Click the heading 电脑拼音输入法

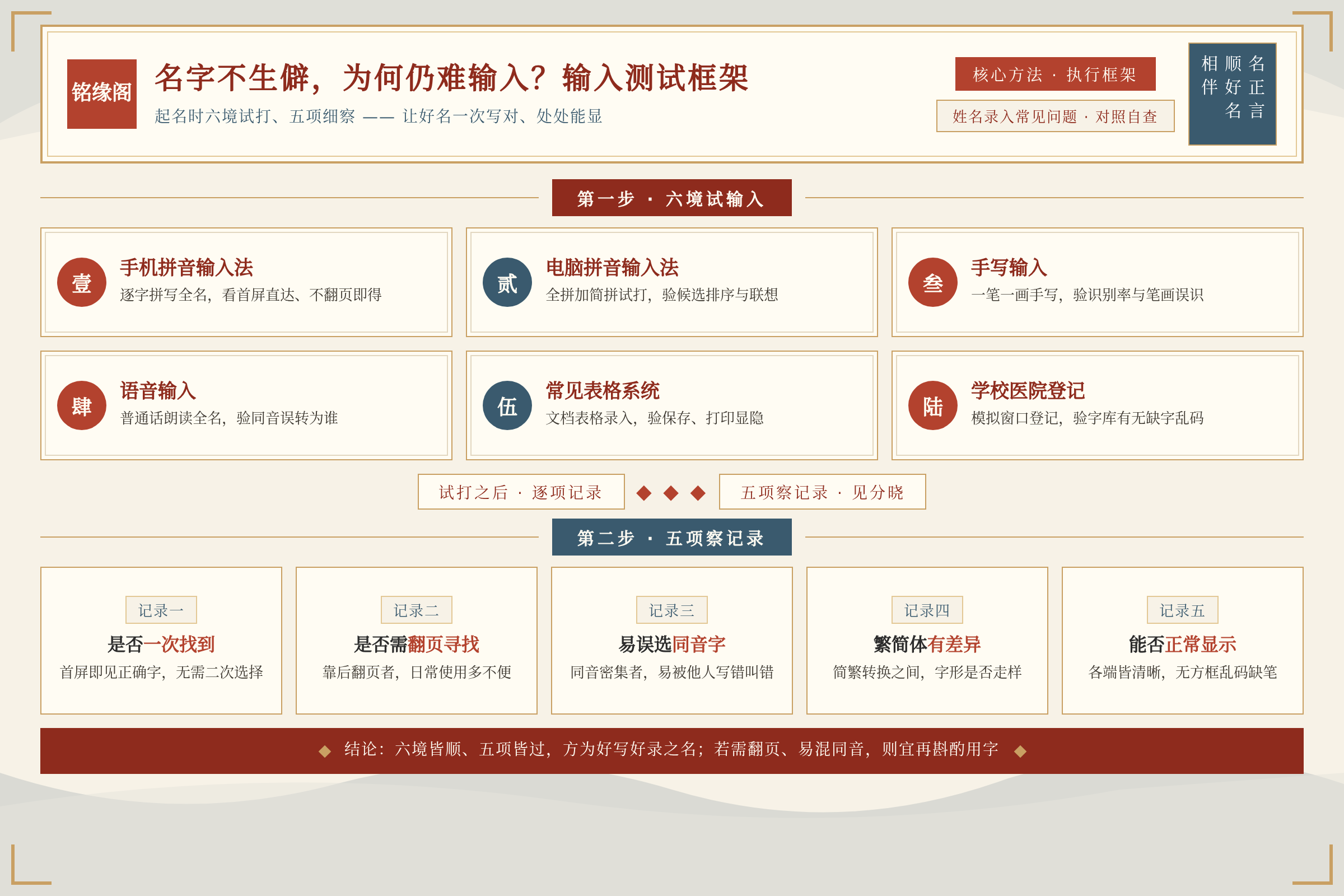pyautogui.click(x=612, y=268)
